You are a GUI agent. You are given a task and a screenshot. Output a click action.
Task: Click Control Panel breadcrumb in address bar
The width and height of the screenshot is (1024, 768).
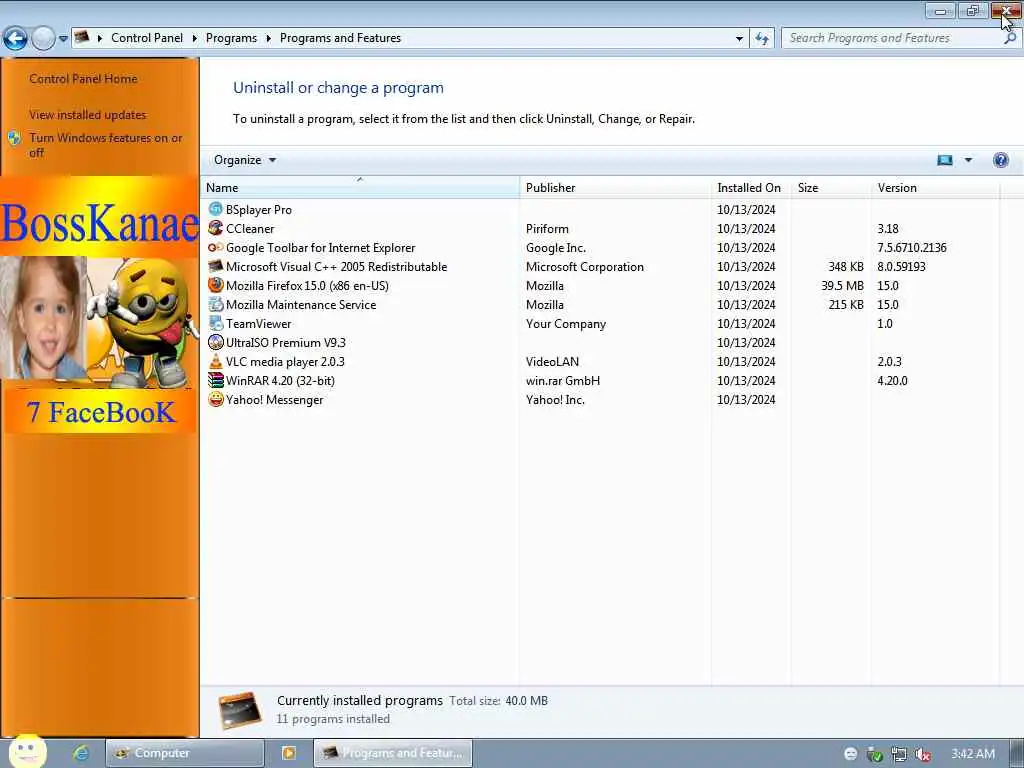pyautogui.click(x=147, y=38)
